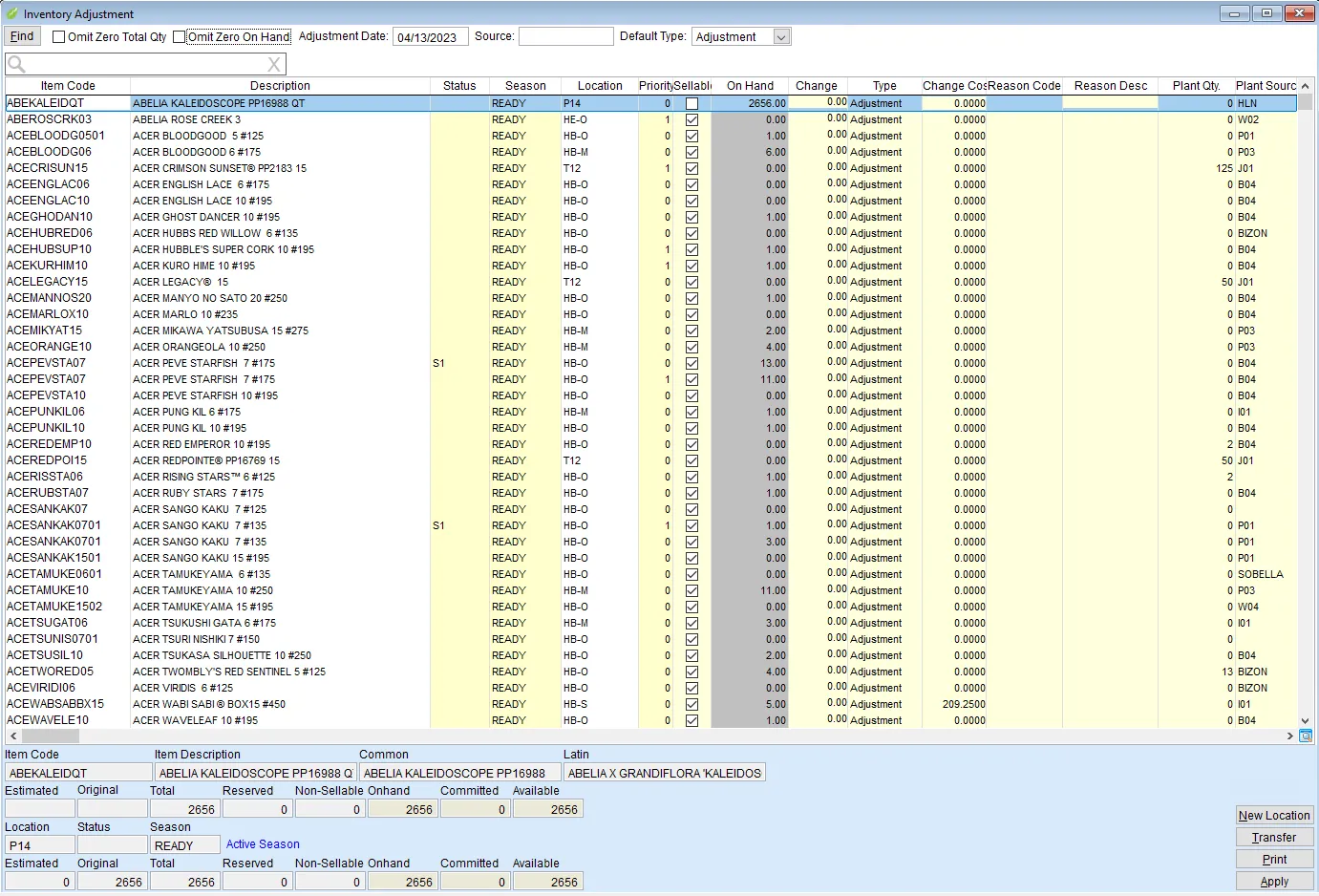Sort by Description column header

click(x=280, y=86)
